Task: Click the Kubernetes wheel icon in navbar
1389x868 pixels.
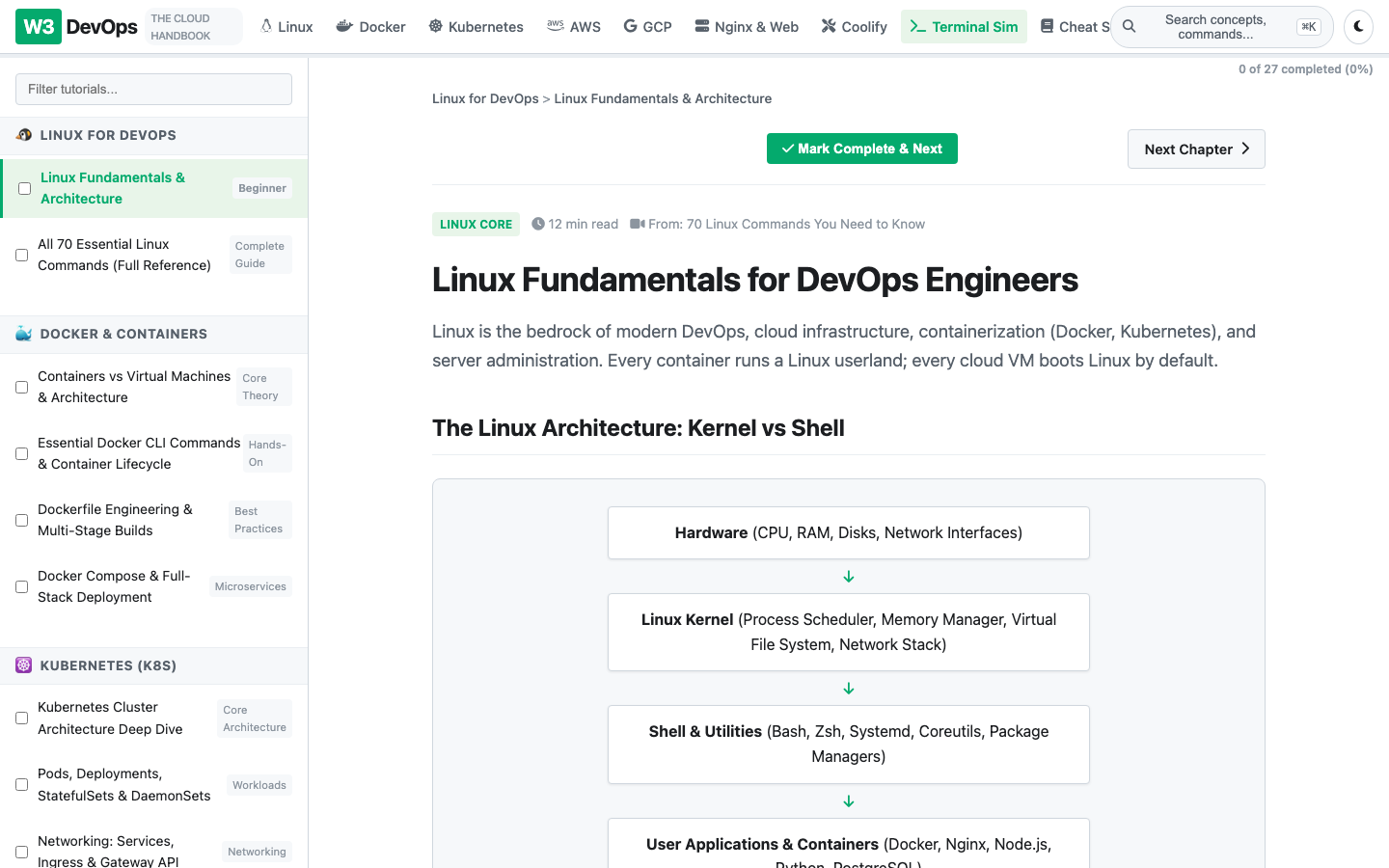Action: coord(436,26)
